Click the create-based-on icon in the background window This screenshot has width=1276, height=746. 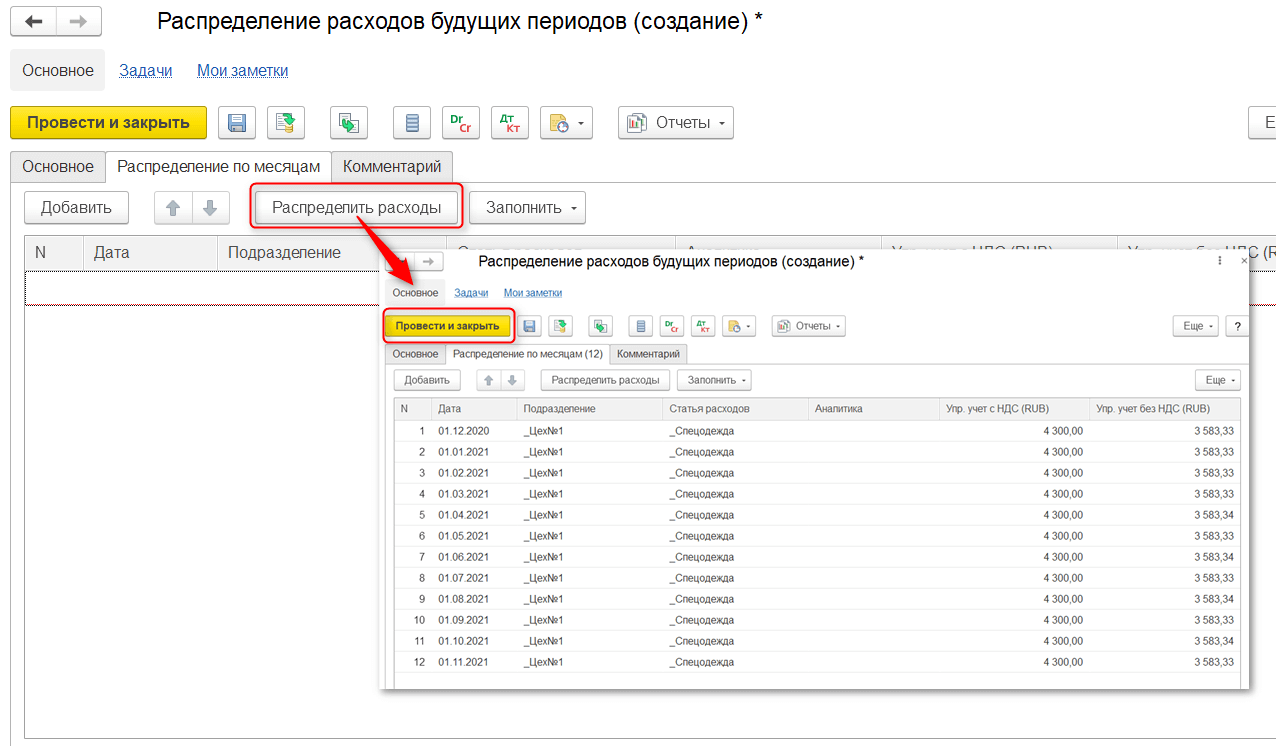point(349,123)
